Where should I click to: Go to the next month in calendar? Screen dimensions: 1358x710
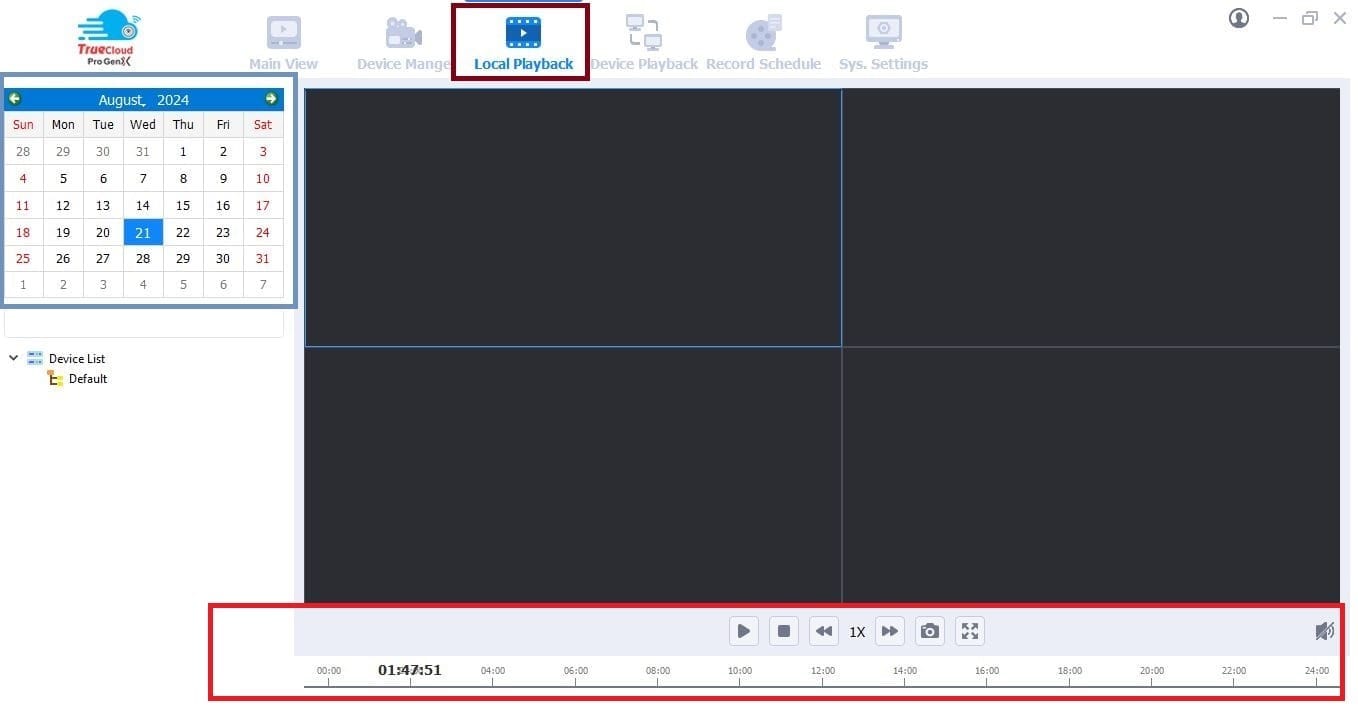point(270,99)
